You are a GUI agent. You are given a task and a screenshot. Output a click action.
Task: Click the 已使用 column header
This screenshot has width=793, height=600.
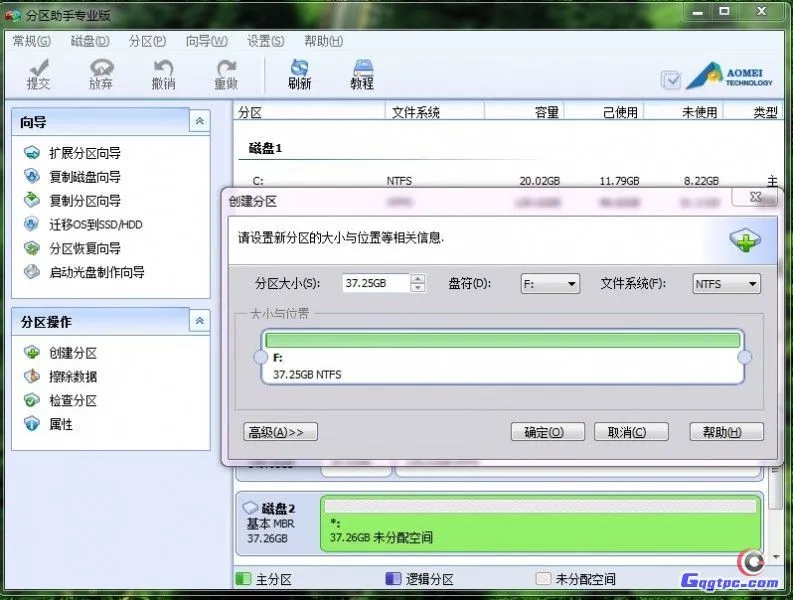click(x=604, y=112)
